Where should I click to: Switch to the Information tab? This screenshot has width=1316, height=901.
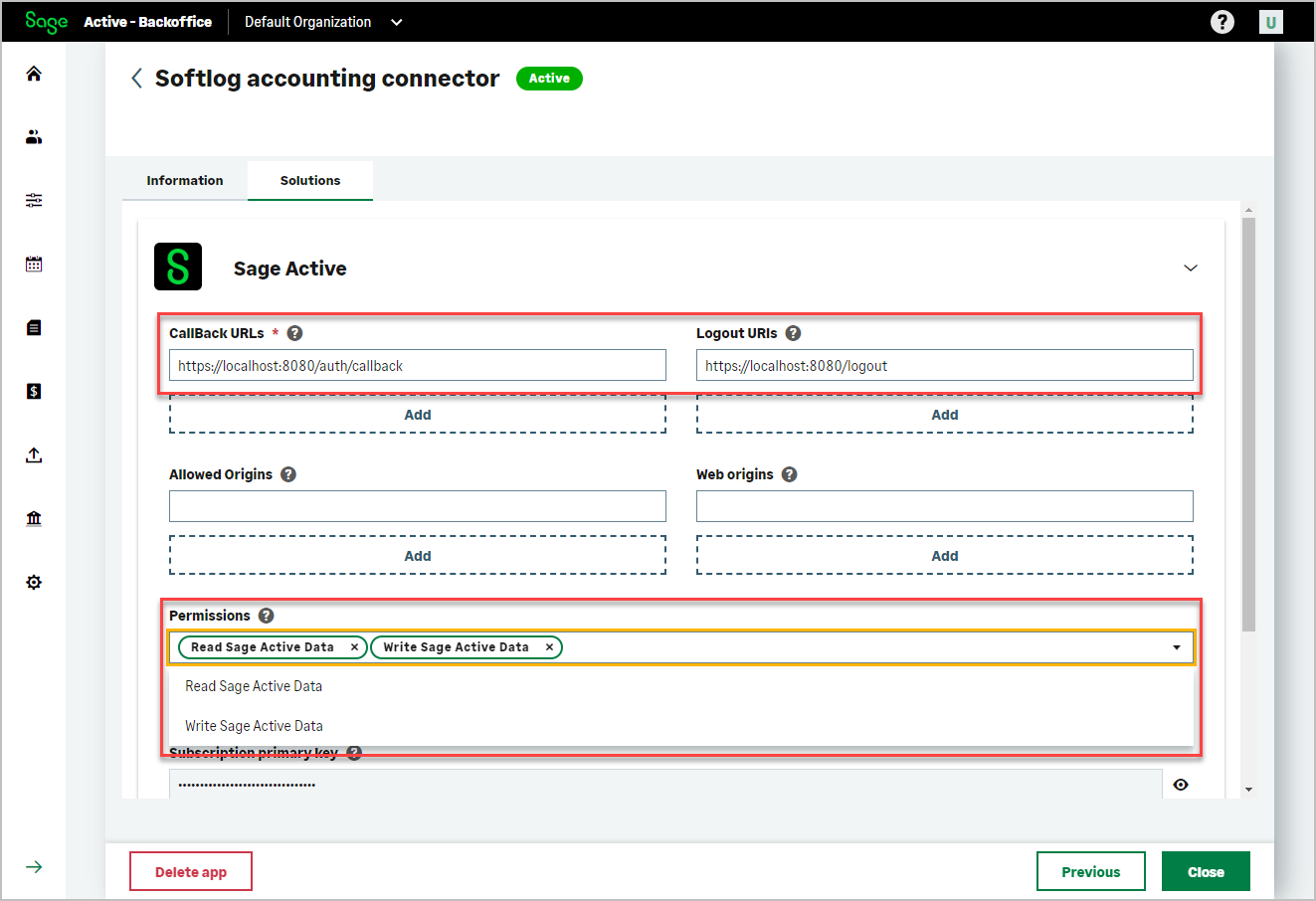tap(185, 181)
